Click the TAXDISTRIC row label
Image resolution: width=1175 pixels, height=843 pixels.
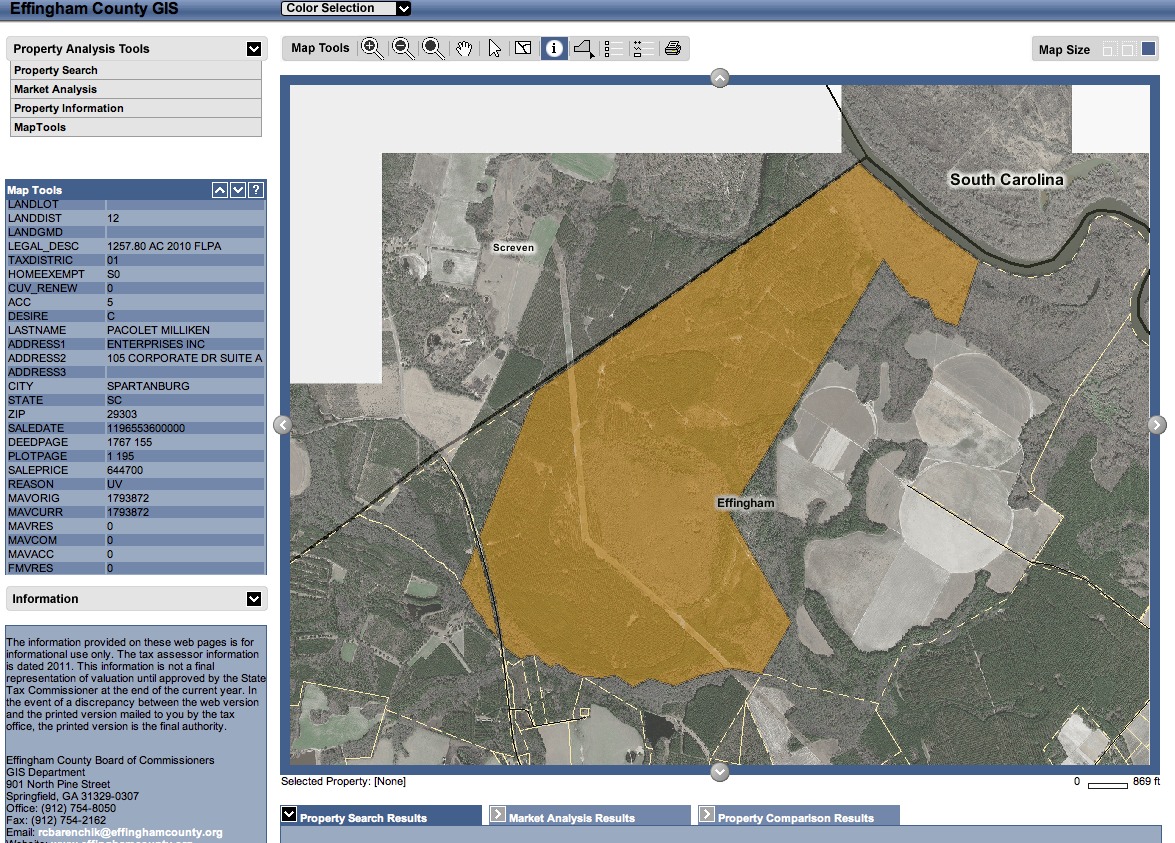point(40,261)
